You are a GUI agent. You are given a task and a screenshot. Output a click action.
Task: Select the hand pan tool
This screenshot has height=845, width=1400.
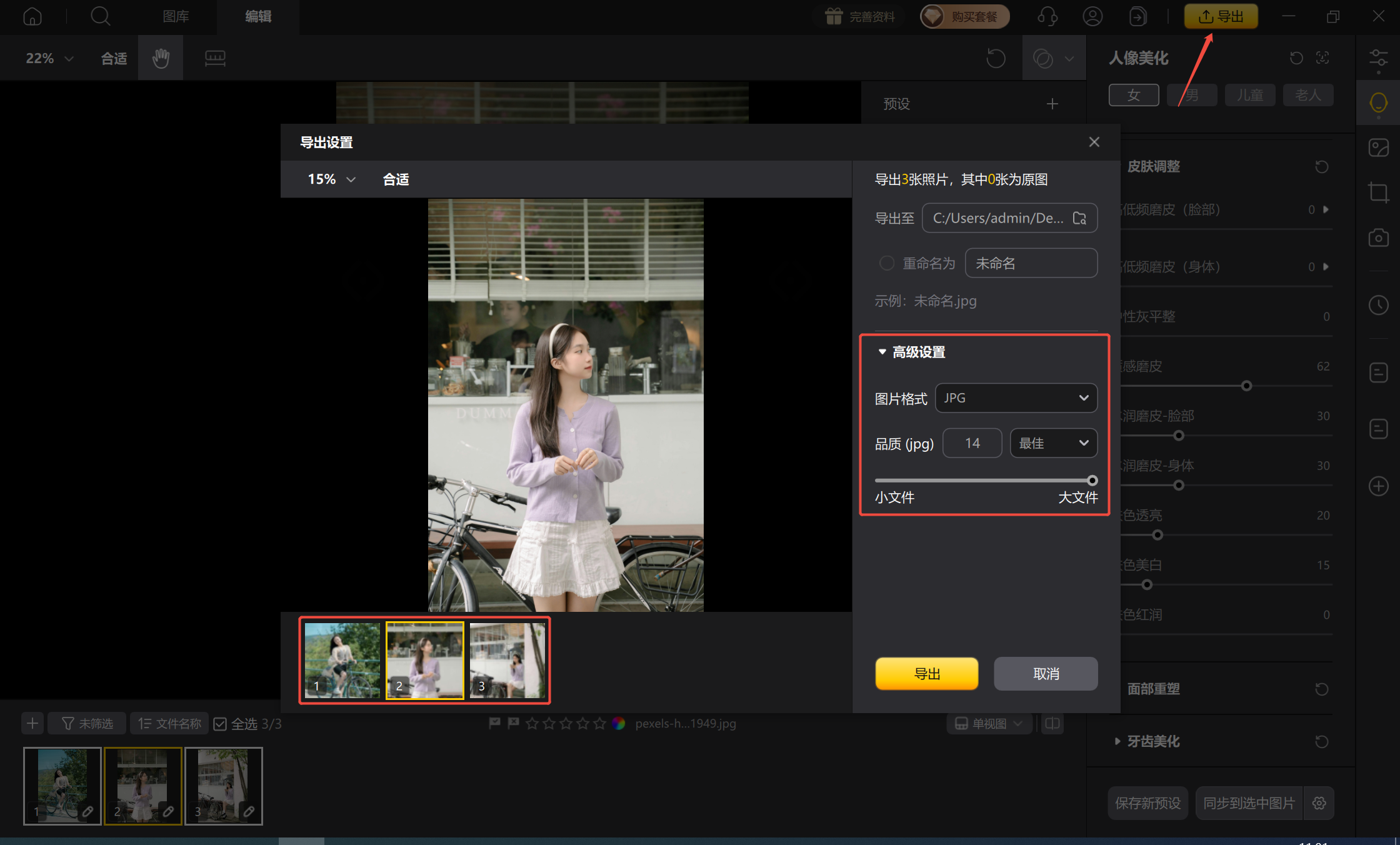point(161,58)
